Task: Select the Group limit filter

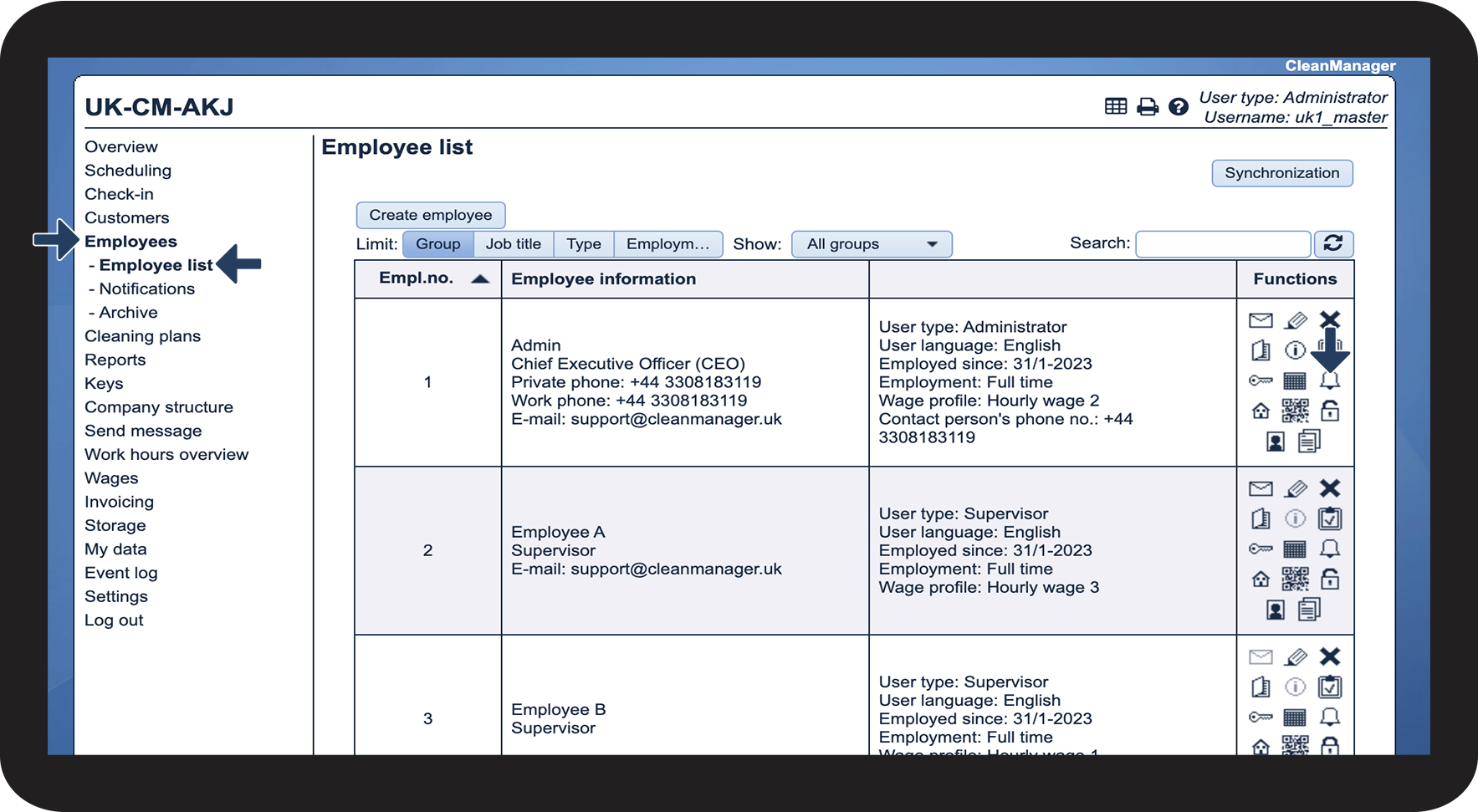Action: pyautogui.click(x=438, y=244)
